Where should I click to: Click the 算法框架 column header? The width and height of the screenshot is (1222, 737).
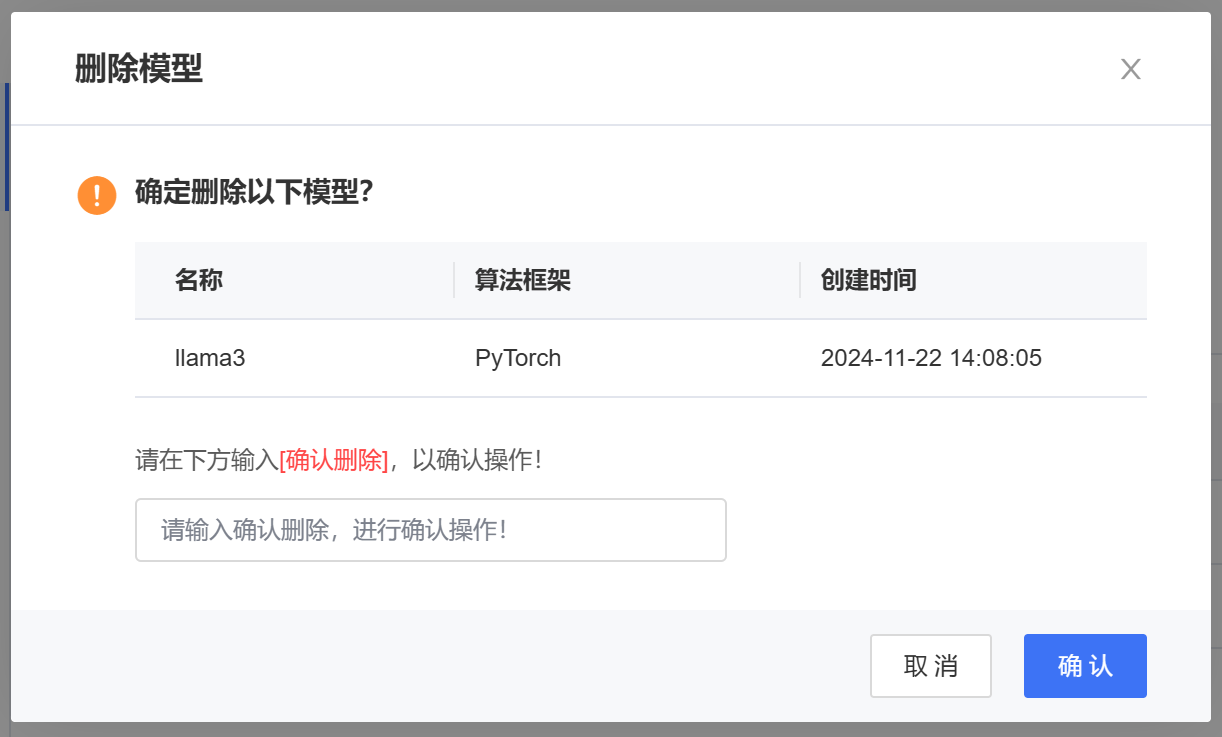point(523,280)
